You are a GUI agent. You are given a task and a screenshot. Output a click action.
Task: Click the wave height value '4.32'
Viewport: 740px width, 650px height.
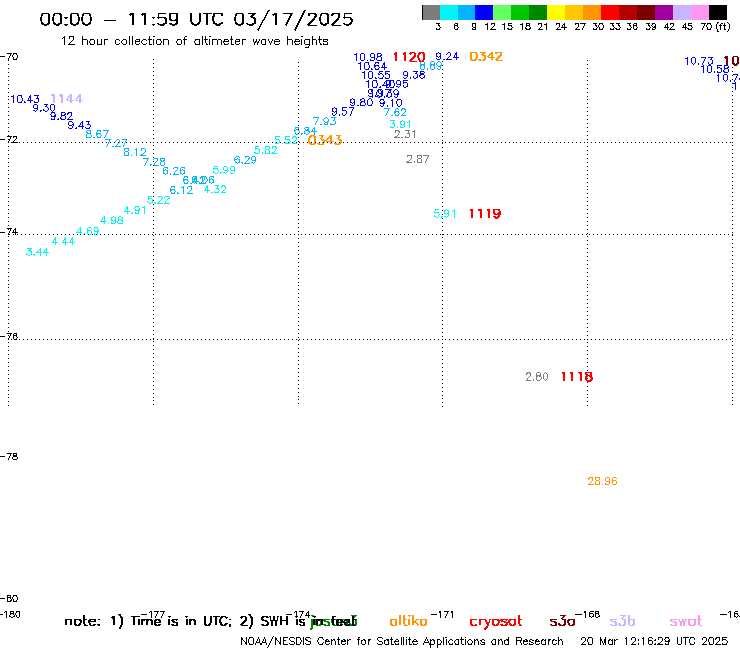(215, 189)
